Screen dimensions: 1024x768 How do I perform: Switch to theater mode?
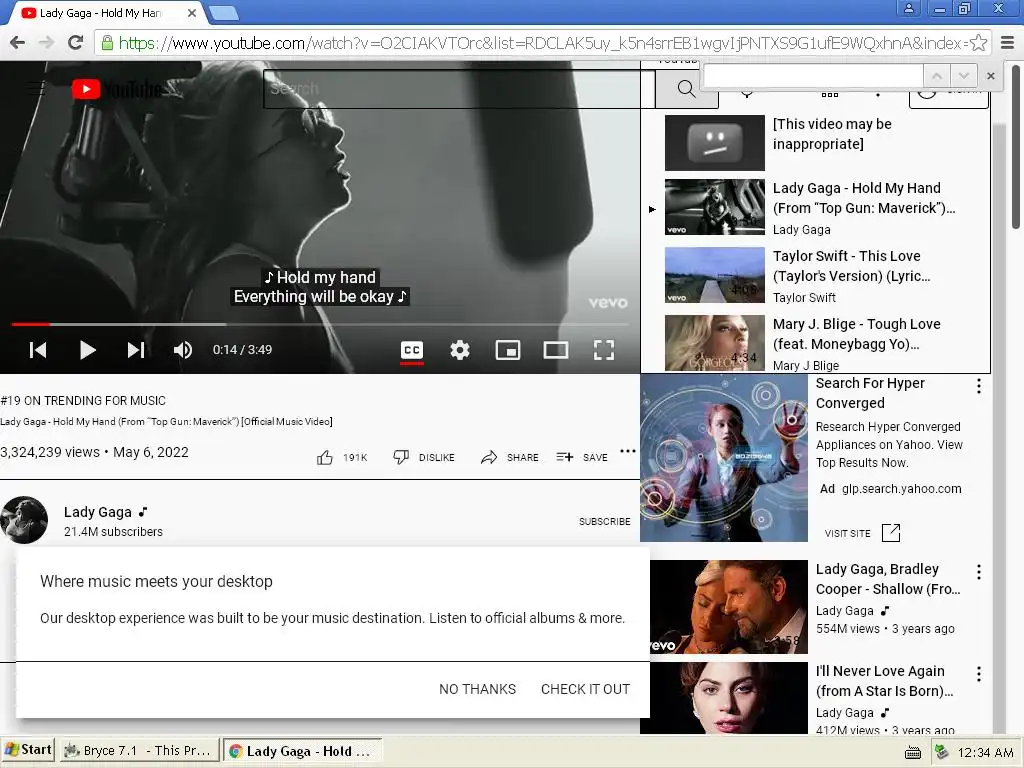click(x=556, y=351)
